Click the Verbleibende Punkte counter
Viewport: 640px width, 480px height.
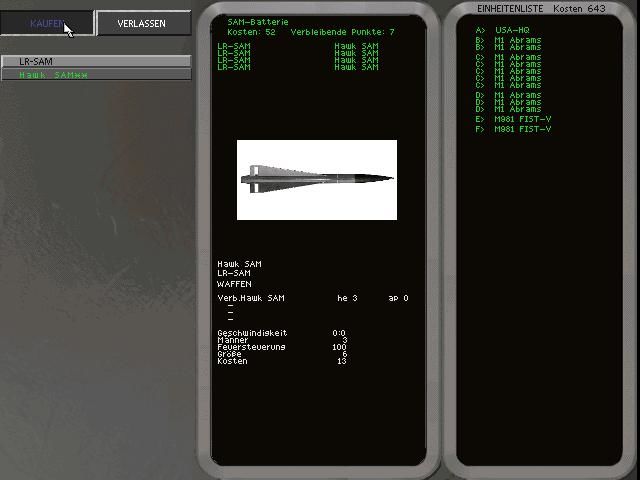(342, 32)
